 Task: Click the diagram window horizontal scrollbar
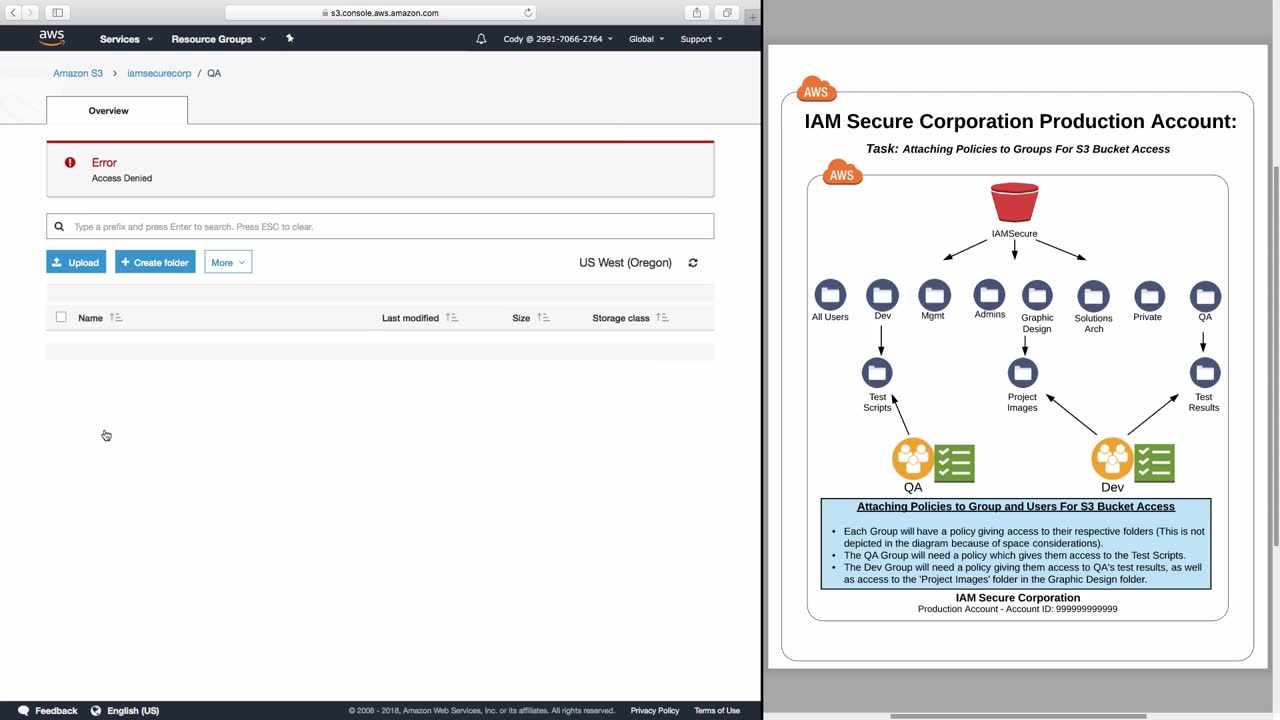point(1018,716)
